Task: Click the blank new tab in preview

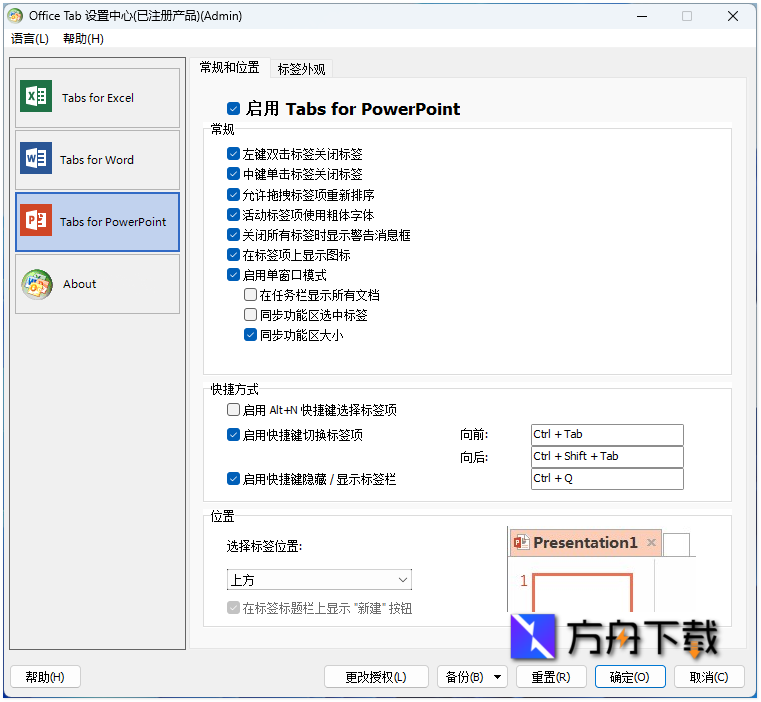Action: pyautogui.click(x=676, y=544)
